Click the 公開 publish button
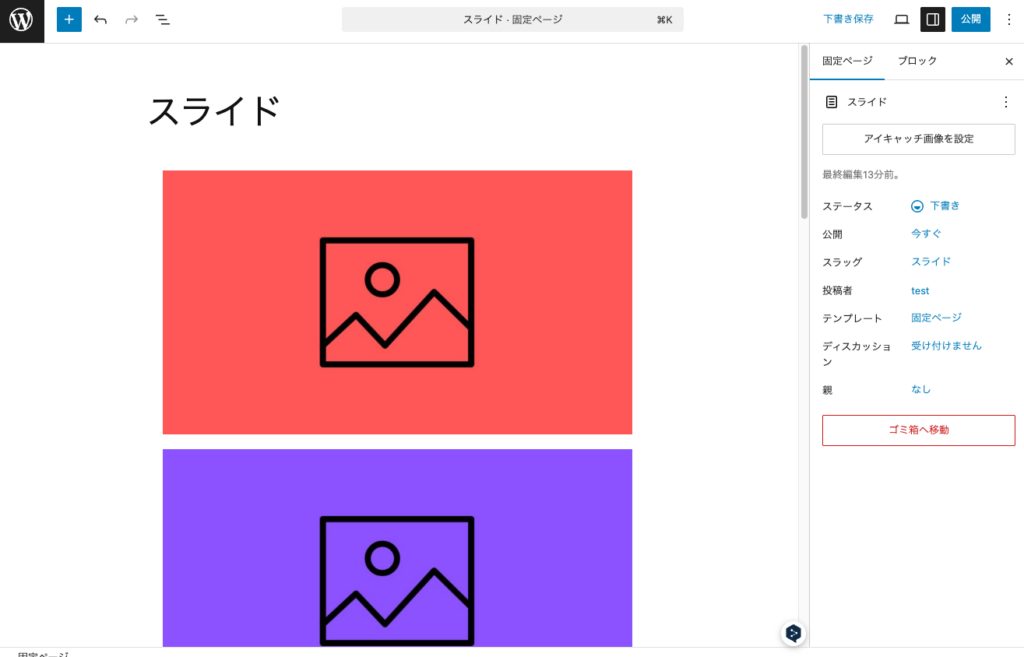 point(970,19)
